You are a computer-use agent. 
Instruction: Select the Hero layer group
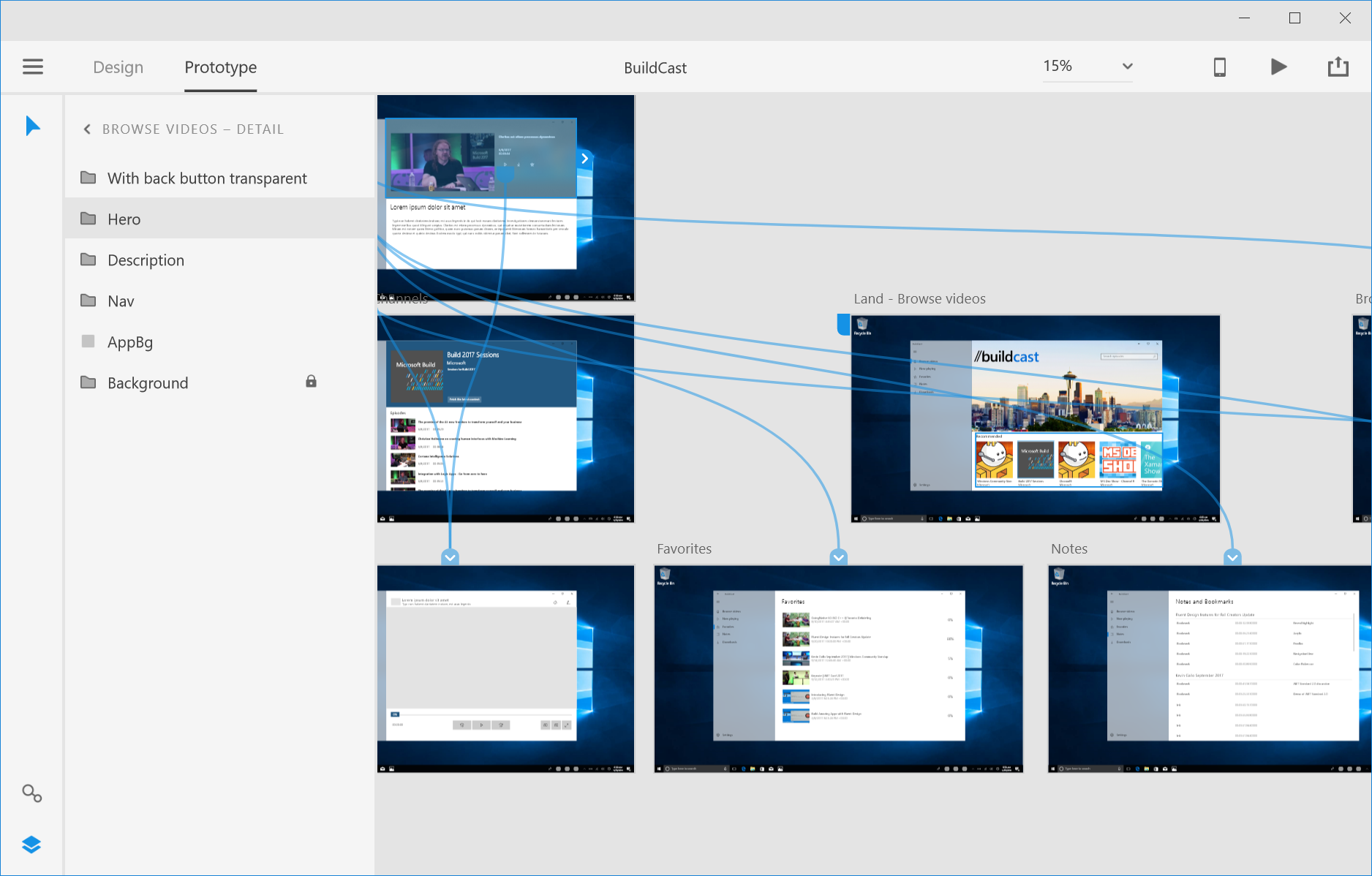pyautogui.click(x=219, y=219)
